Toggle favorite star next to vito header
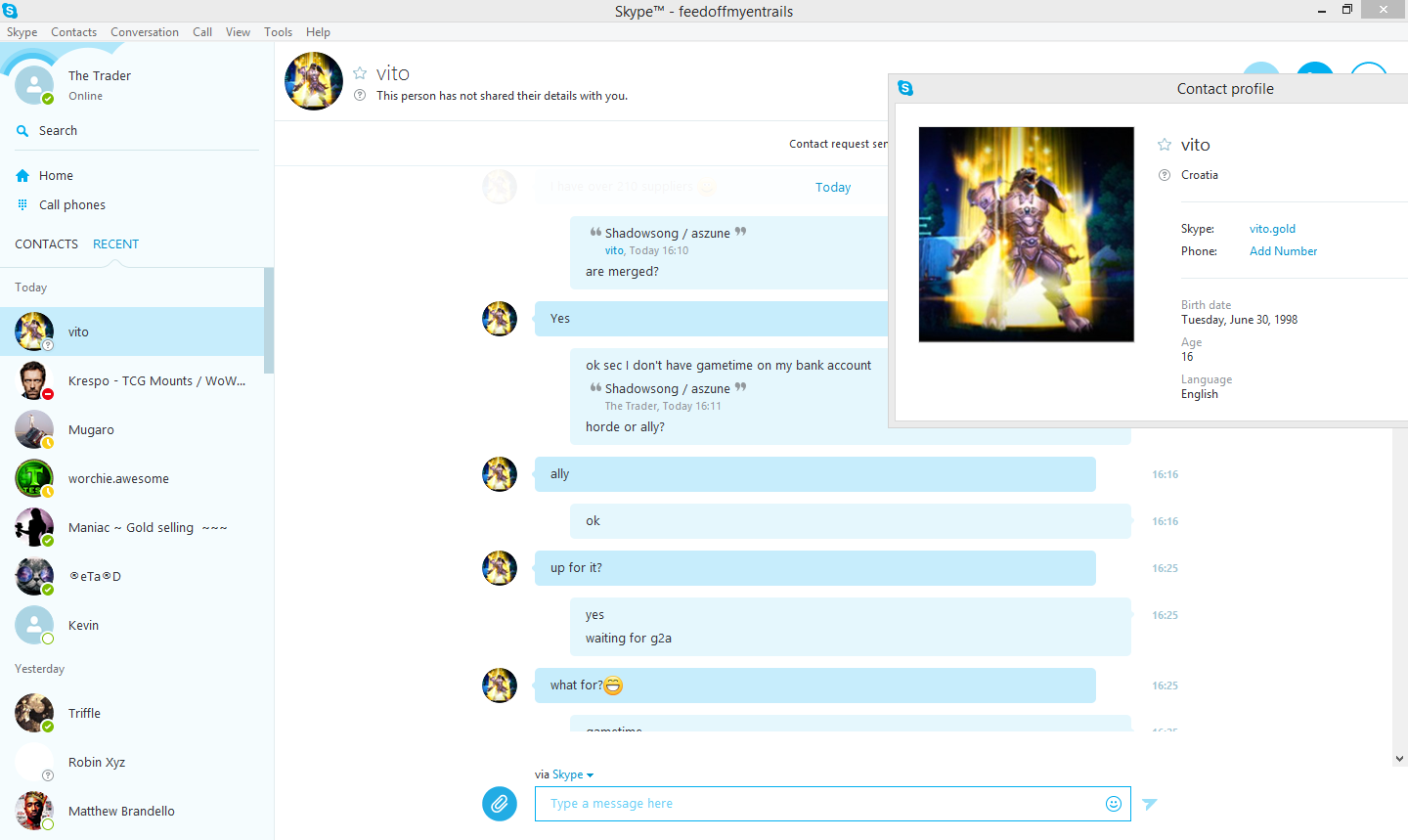 tap(360, 73)
